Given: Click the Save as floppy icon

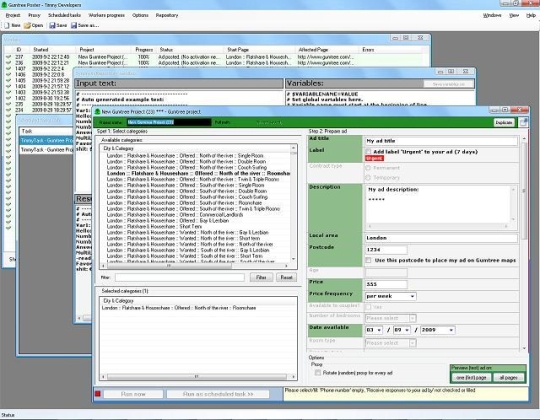Looking at the screenshot, I should (x=74, y=25).
